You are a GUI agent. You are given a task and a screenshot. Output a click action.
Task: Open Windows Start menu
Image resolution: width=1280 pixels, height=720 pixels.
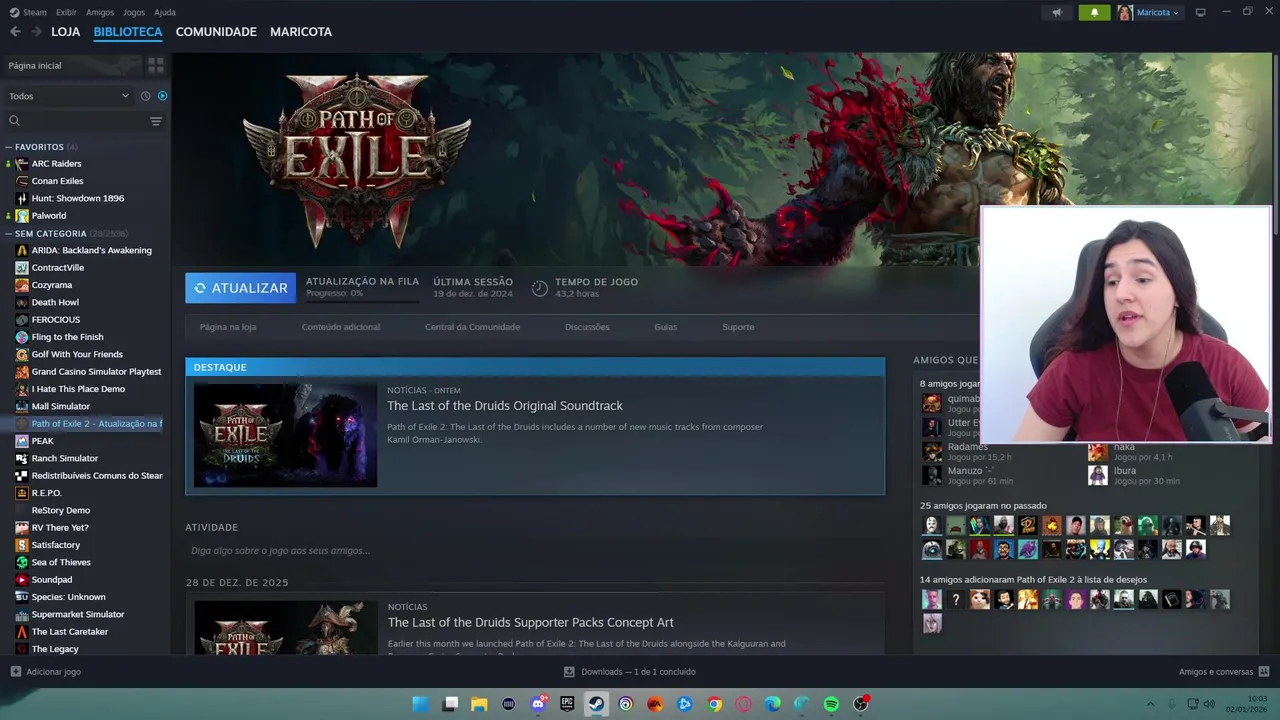tap(421, 704)
